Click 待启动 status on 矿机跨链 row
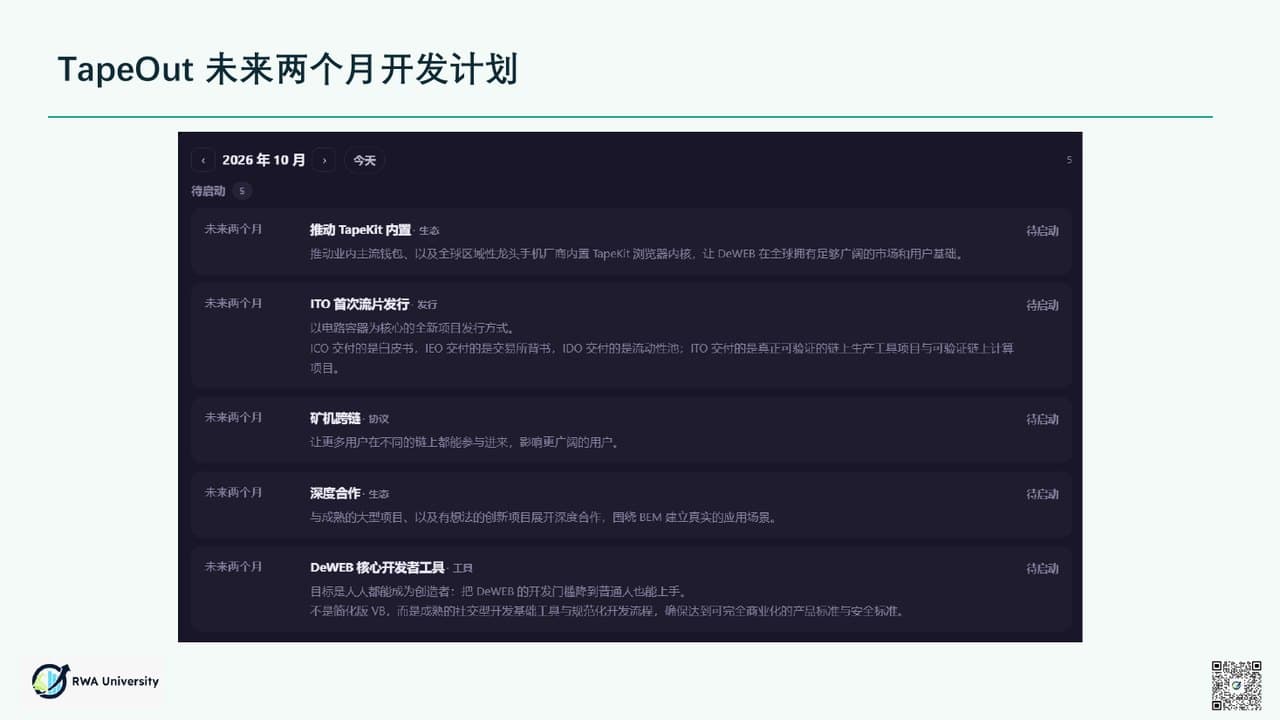 1042,419
